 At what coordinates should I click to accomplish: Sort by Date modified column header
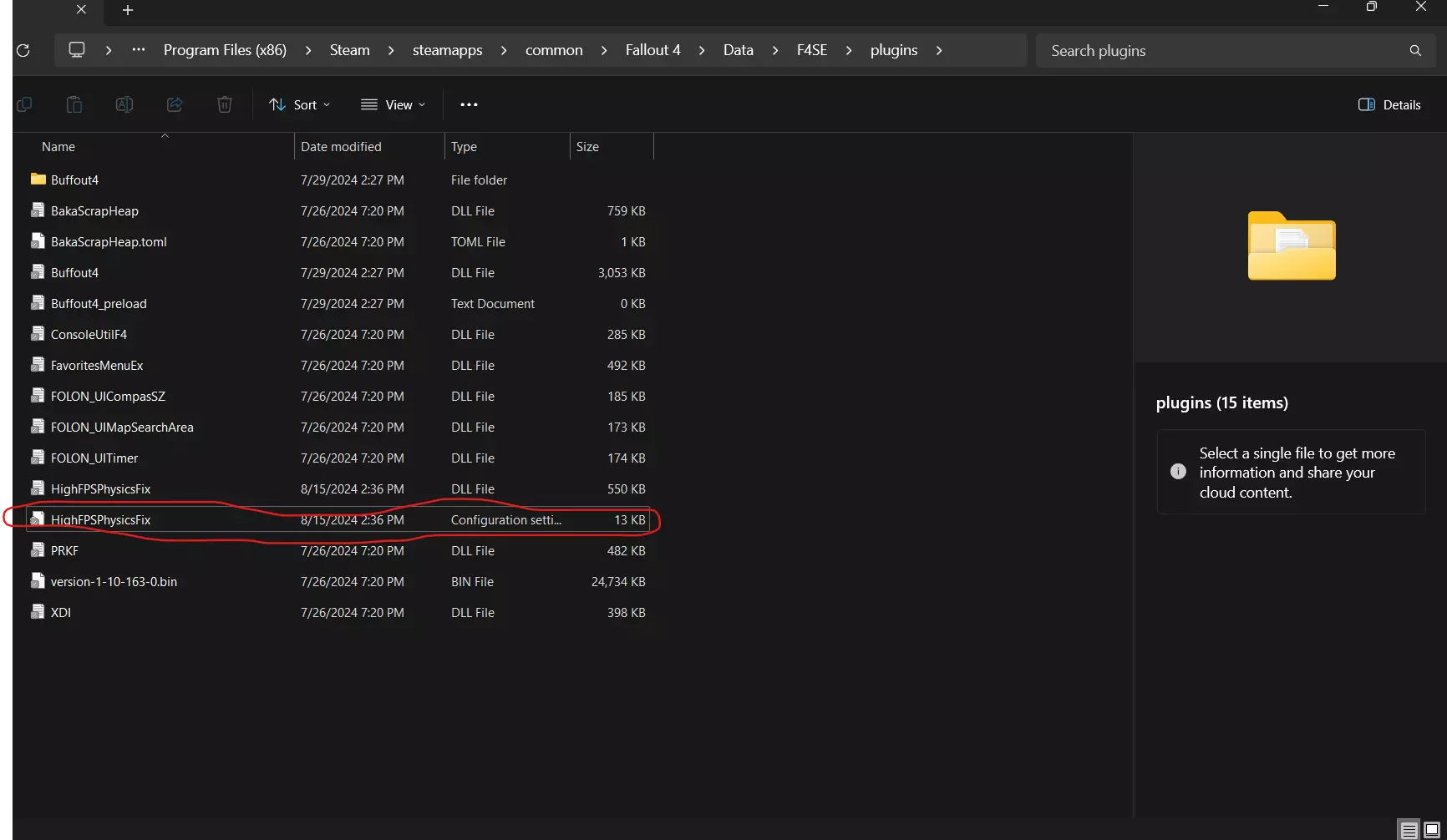[x=341, y=146]
